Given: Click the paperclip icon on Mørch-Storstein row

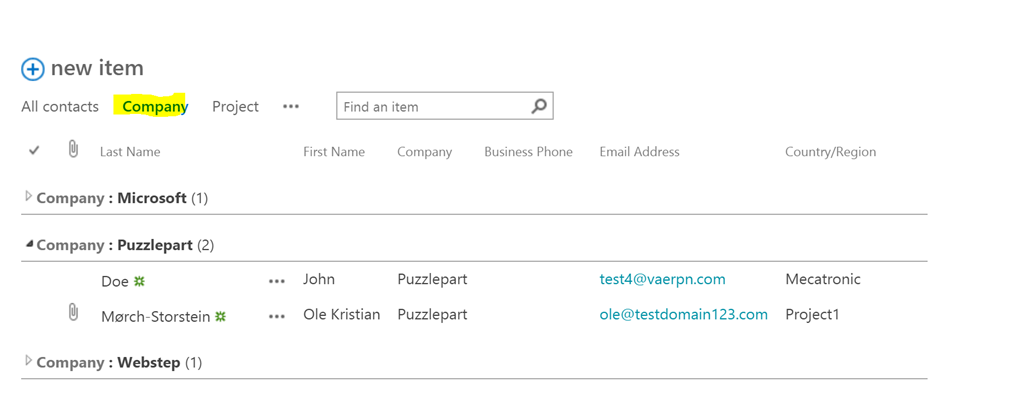Looking at the screenshot, I should (x=73, y=313).
